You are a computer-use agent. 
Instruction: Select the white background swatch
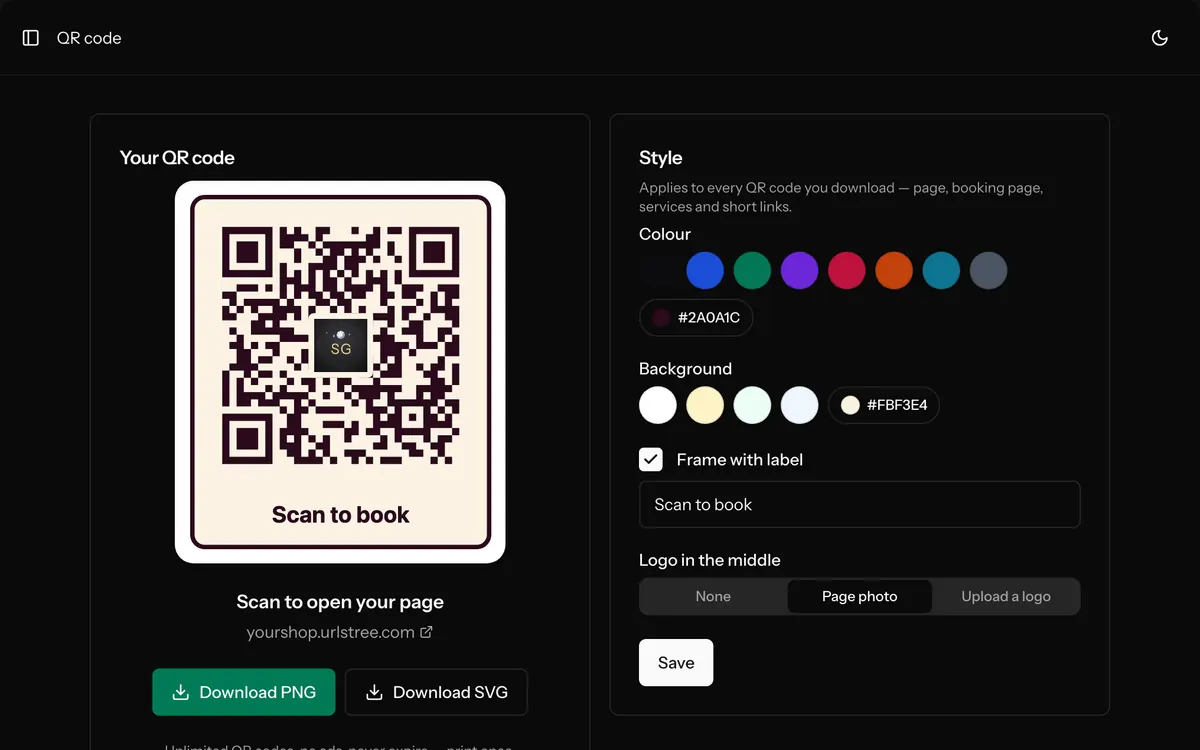coord(658,405)
